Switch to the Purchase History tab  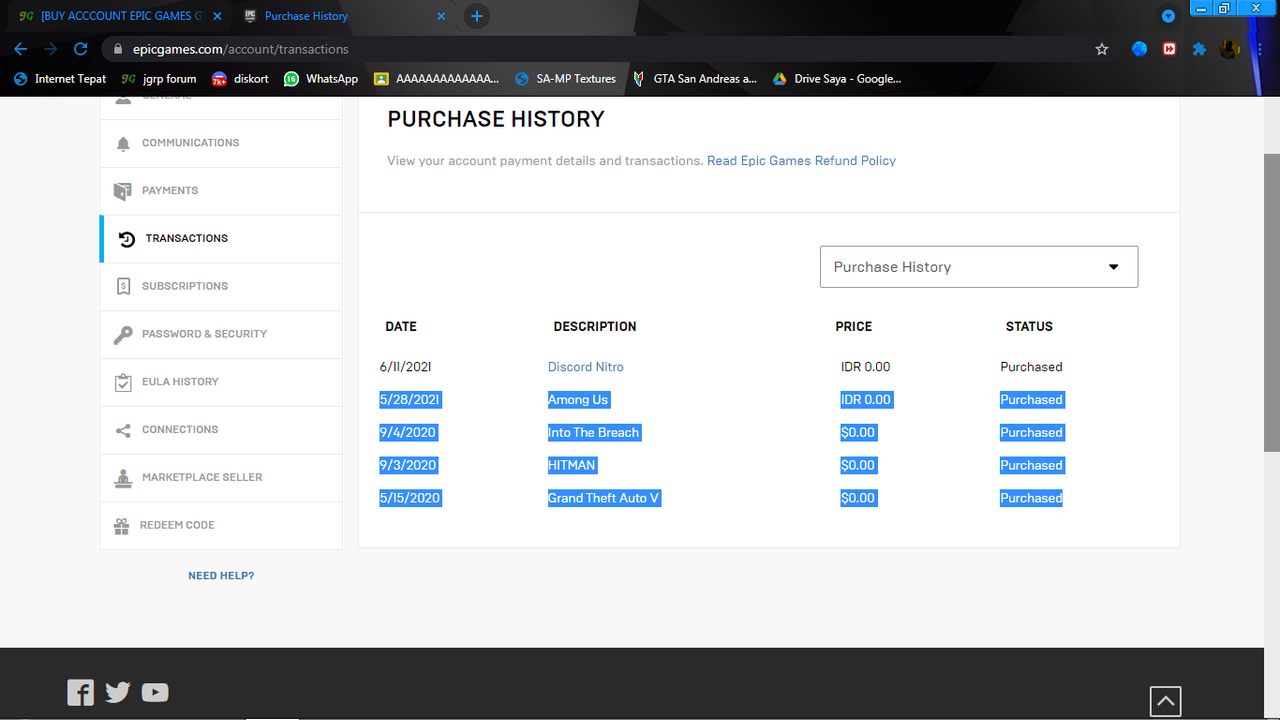(345, 16)
